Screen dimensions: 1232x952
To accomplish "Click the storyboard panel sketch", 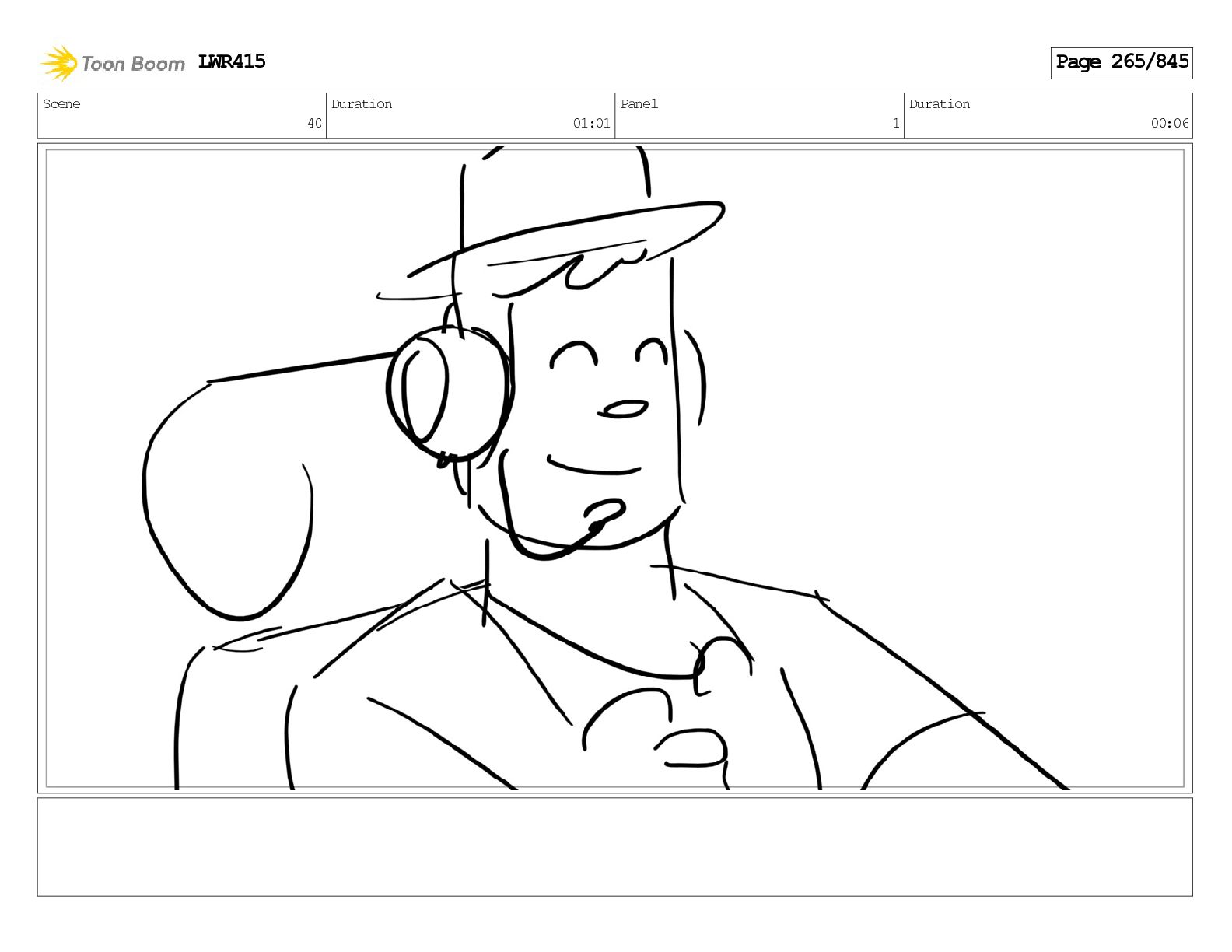I will [614, 468].
